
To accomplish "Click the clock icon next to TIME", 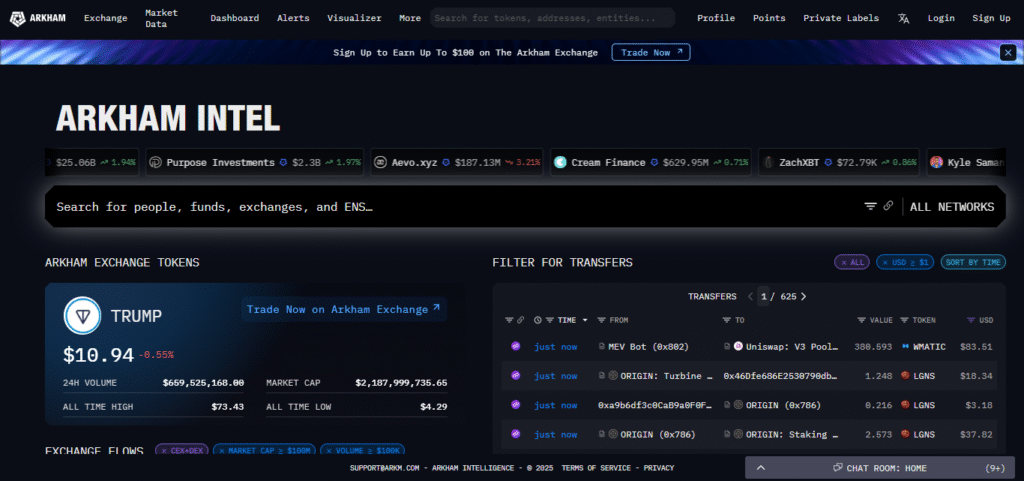I will 537,320.
